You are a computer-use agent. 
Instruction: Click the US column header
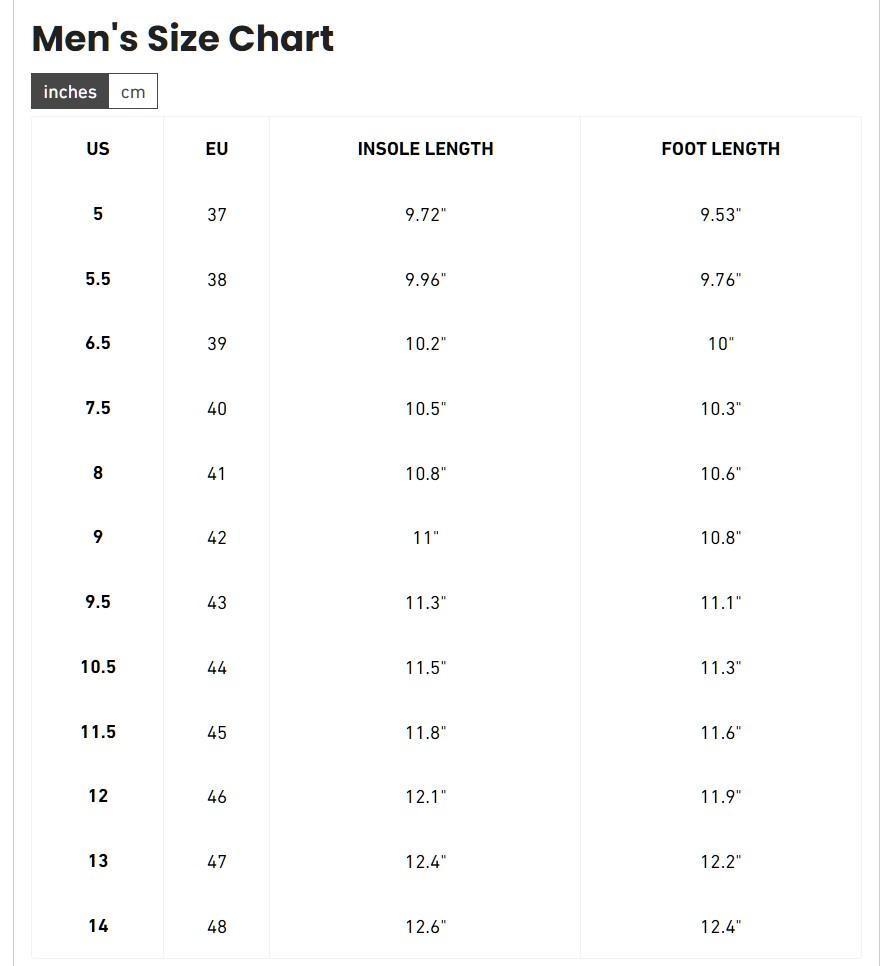tap(98, 149)
